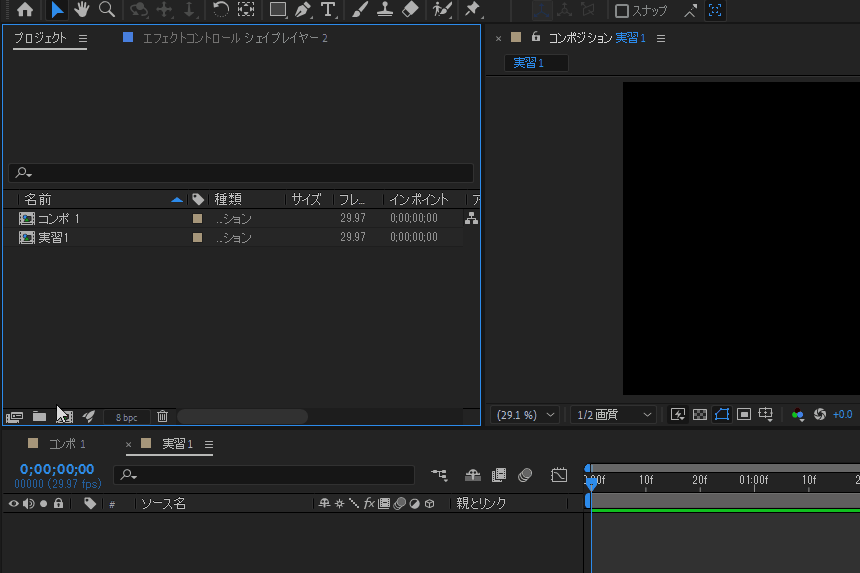The width and height of the screenshot is (860, 573).
Task: Click the horizontal scrollbar in the project panel
Action: click(242, 417)
